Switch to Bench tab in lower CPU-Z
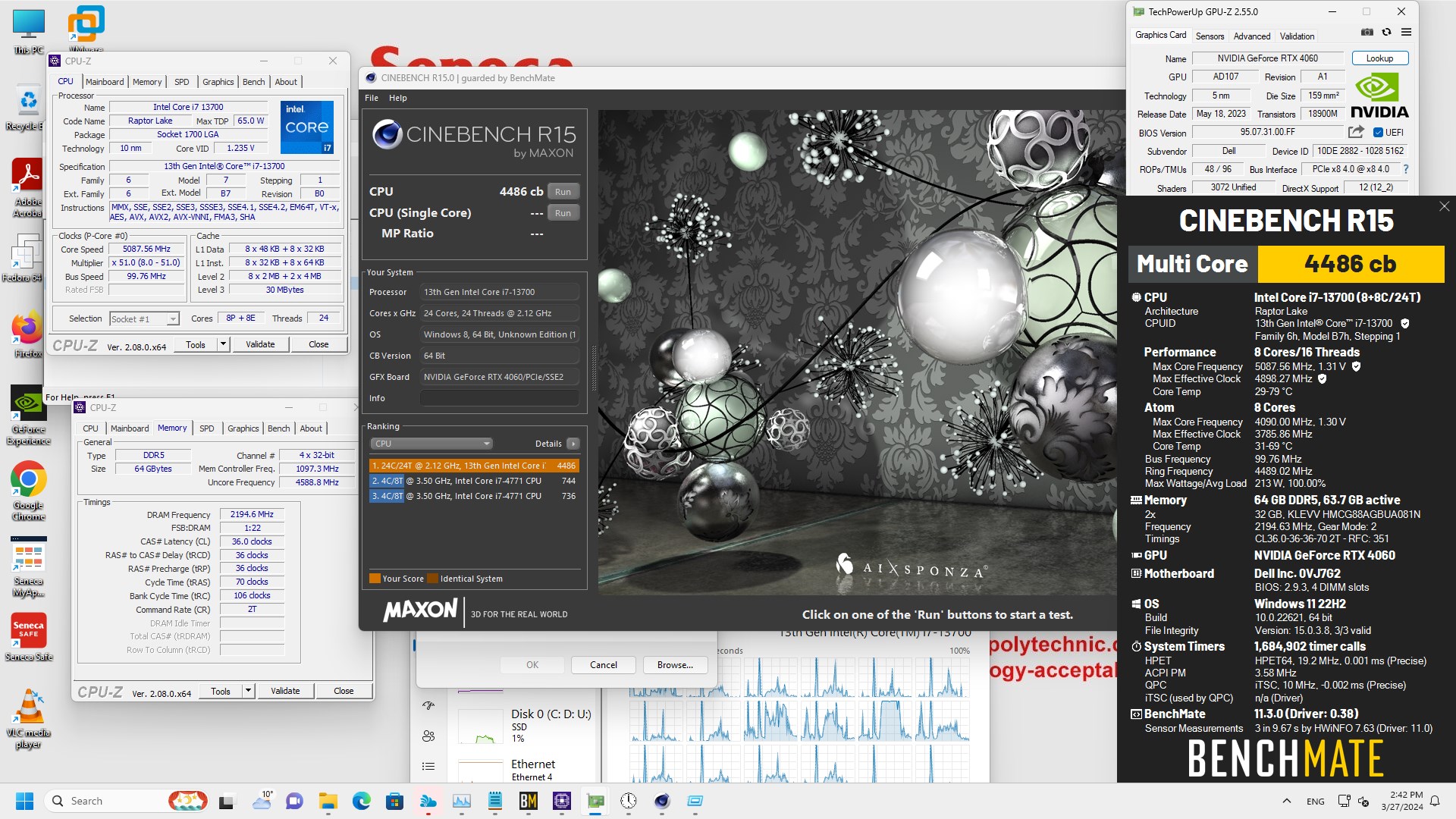This screenshot has height=819, width=1456. coord(279,428)
